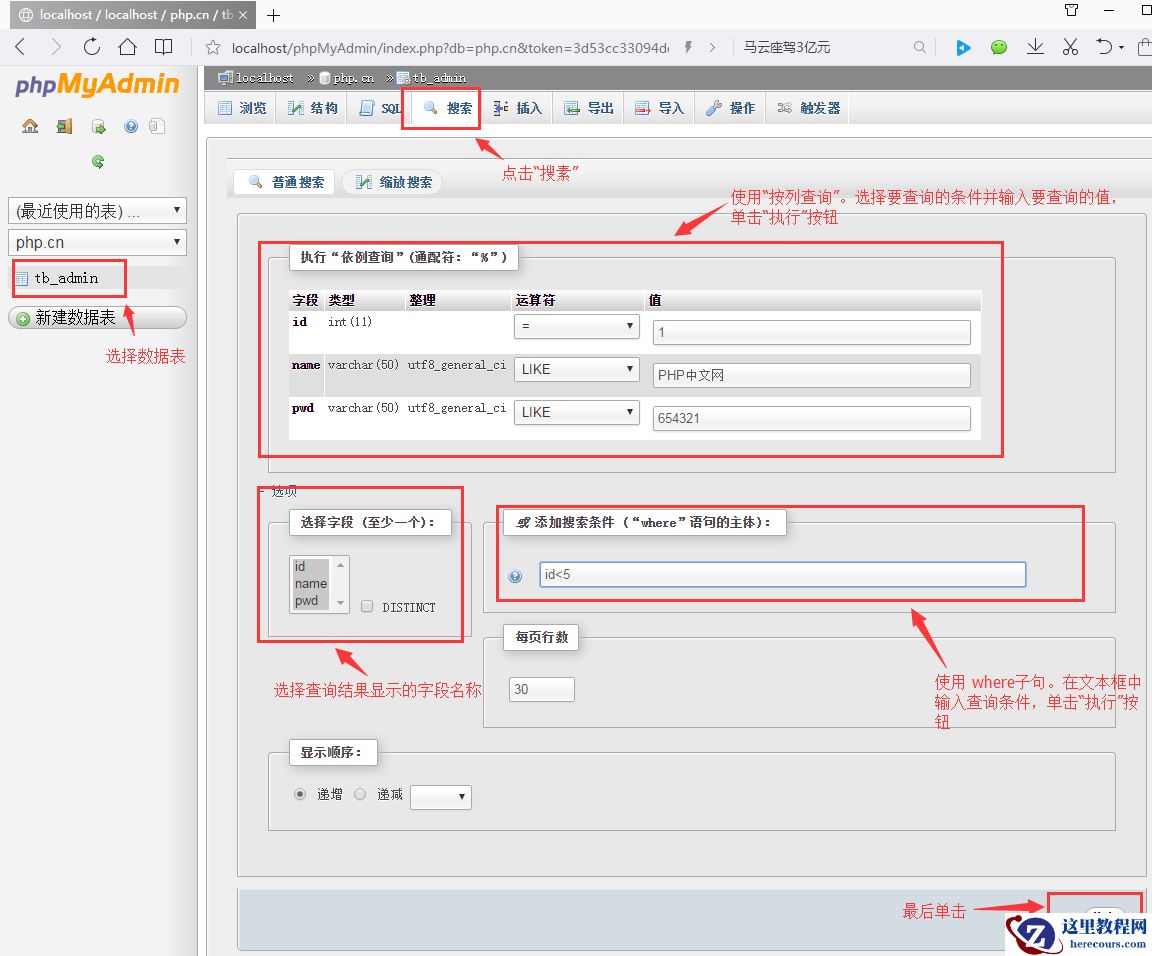Image resolution: width=1152 pixels, height=956 pixels.
Task: Open the php.cn database dropdown
Action: pyautogui.click(x=97, y=242)
